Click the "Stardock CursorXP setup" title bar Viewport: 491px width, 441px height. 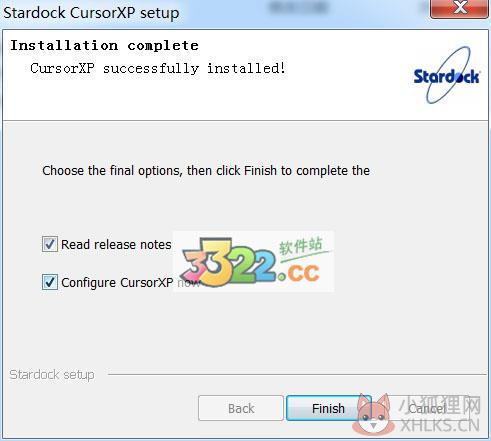[x=91, y=13]
